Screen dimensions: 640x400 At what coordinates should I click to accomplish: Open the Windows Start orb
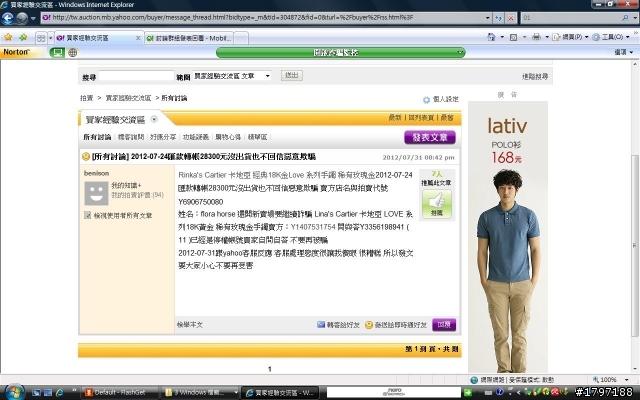[14, 392]
